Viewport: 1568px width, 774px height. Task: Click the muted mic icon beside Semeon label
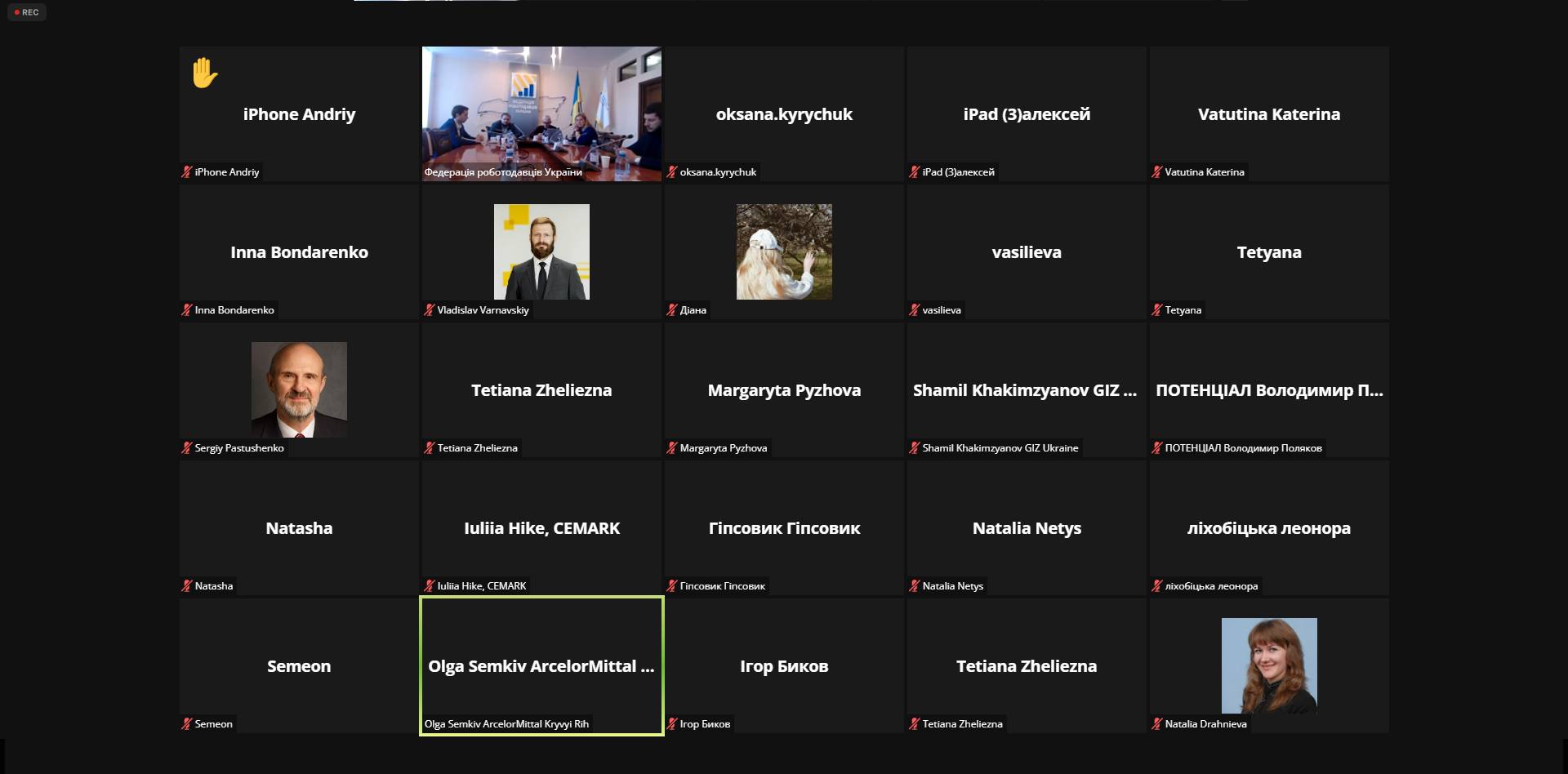click(187, 724)
